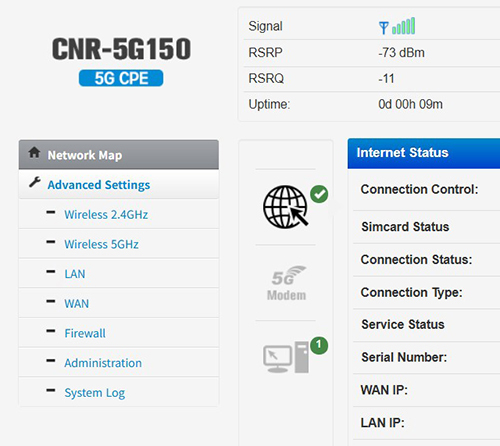This screenshot has height=446, width=500.
Task: Click the home icon beside Network Map
Action: [x=34, y=153]
